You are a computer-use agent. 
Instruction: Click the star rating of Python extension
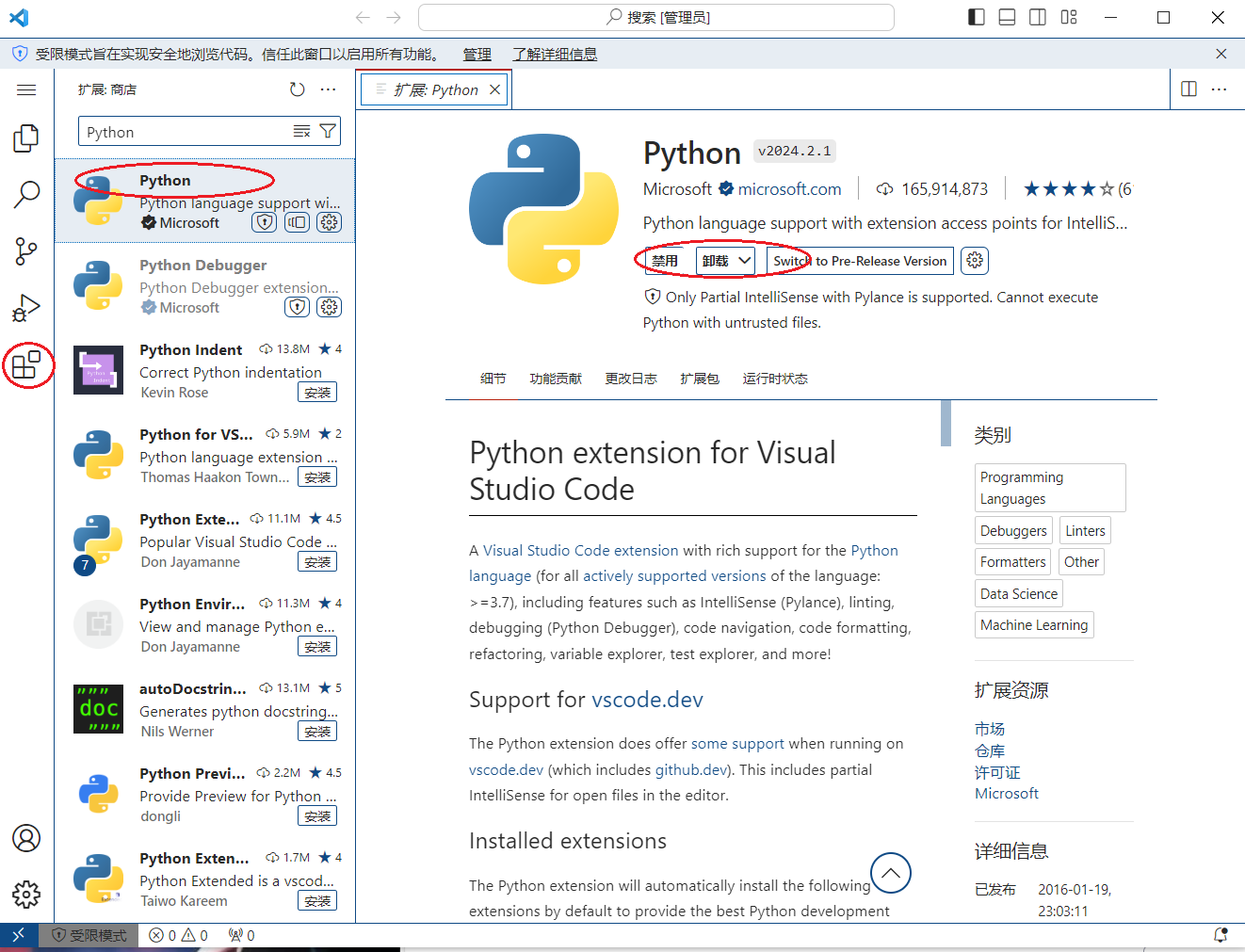[x=1069, y=189]
